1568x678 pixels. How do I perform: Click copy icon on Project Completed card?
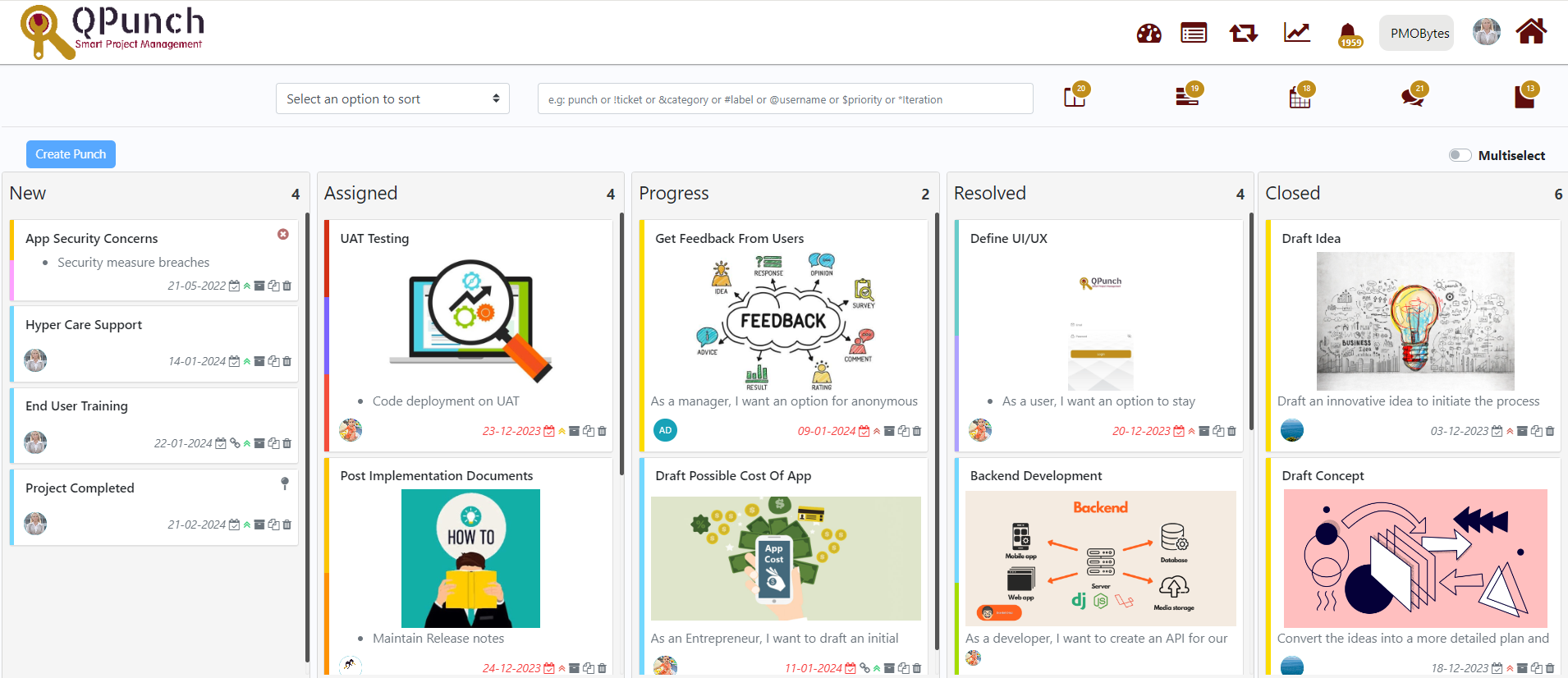[x=273, y=525]
